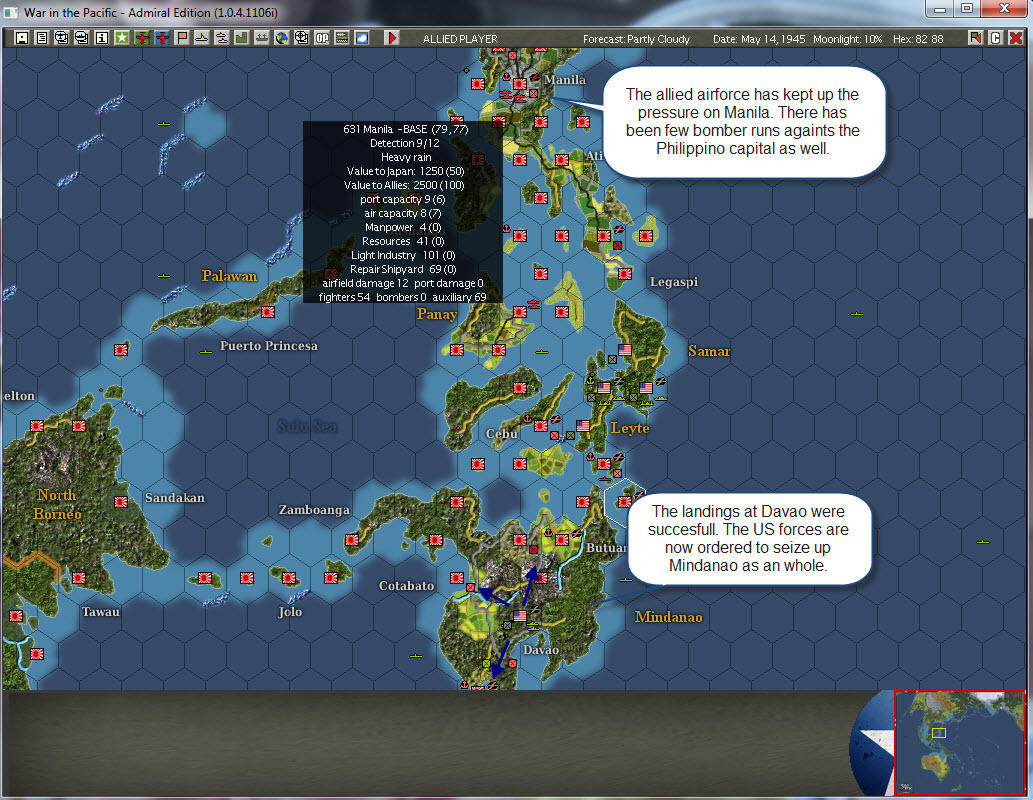Select Japanese base flag above Tawau
Screen dimensions: 1033x800
[x=78, y=578]
